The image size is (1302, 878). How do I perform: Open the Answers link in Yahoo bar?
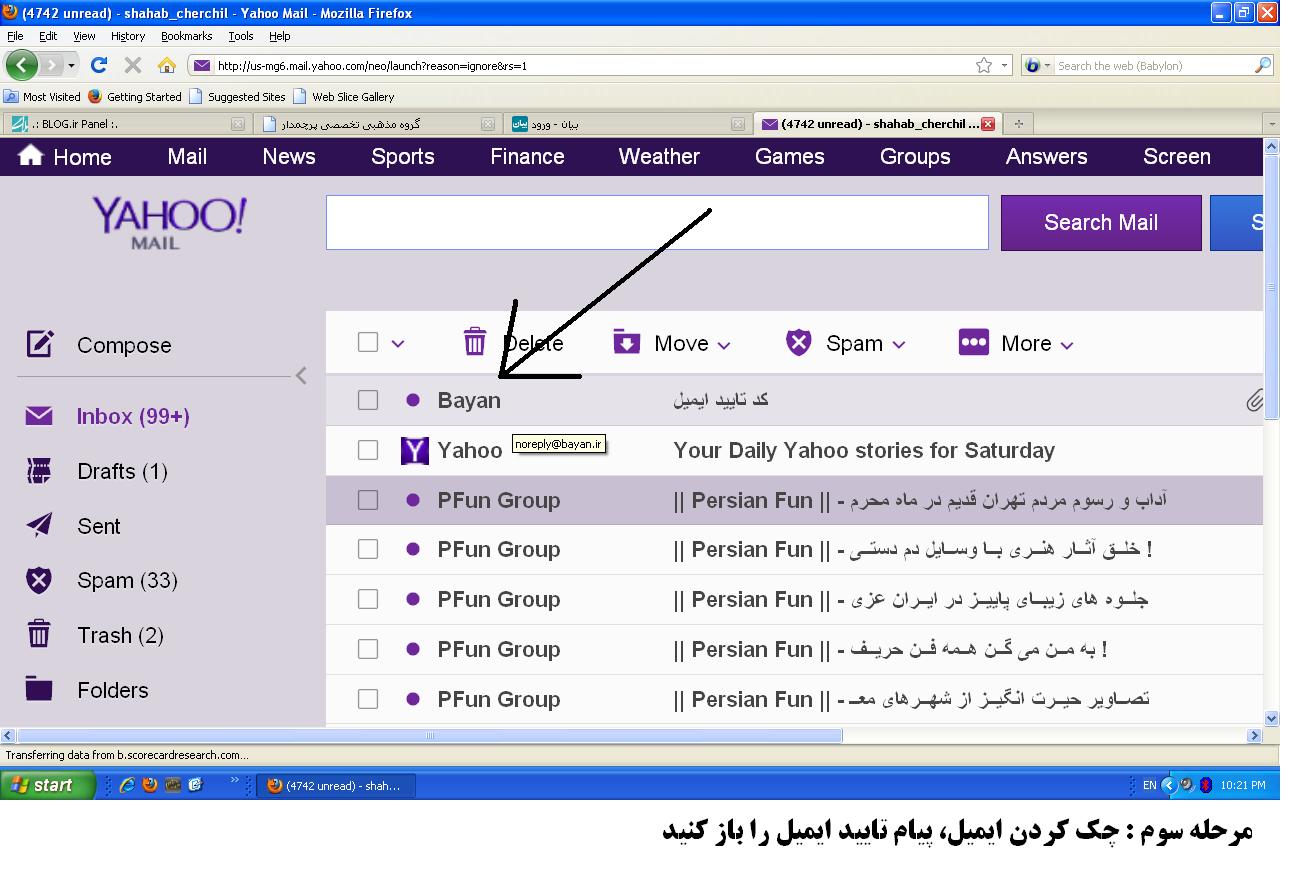point(1046,156)
